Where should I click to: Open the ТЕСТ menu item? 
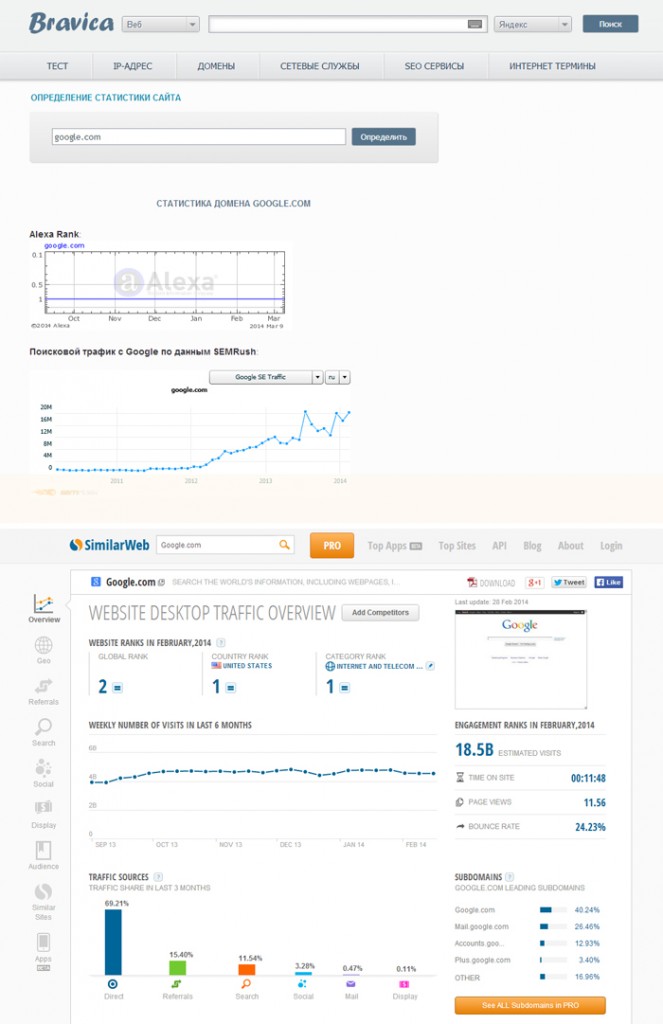pos(57,66)
